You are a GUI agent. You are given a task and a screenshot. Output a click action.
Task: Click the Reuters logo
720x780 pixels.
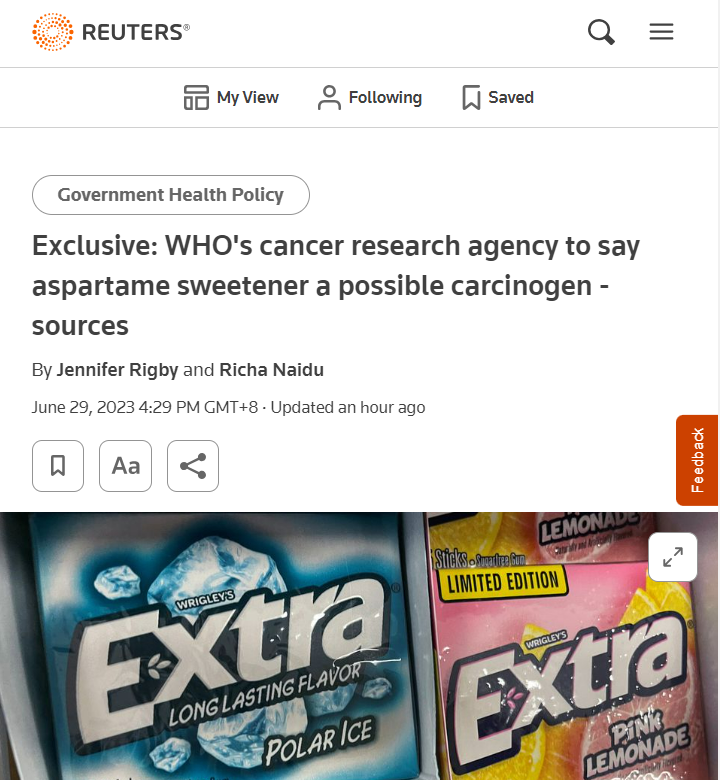point(111,32)
